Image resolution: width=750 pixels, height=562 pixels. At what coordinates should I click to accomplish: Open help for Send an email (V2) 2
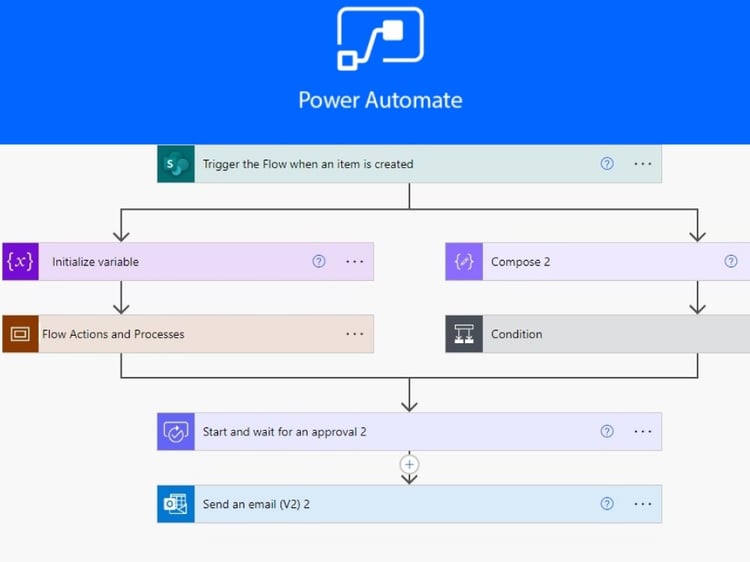607,504
